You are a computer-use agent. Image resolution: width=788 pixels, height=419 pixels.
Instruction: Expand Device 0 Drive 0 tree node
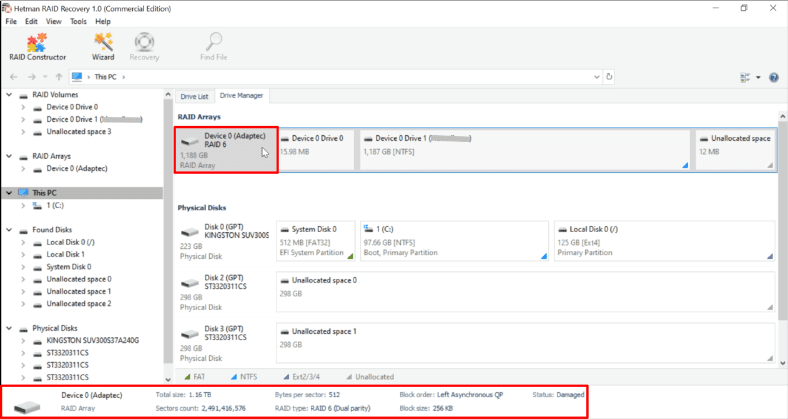click(23, 107)
